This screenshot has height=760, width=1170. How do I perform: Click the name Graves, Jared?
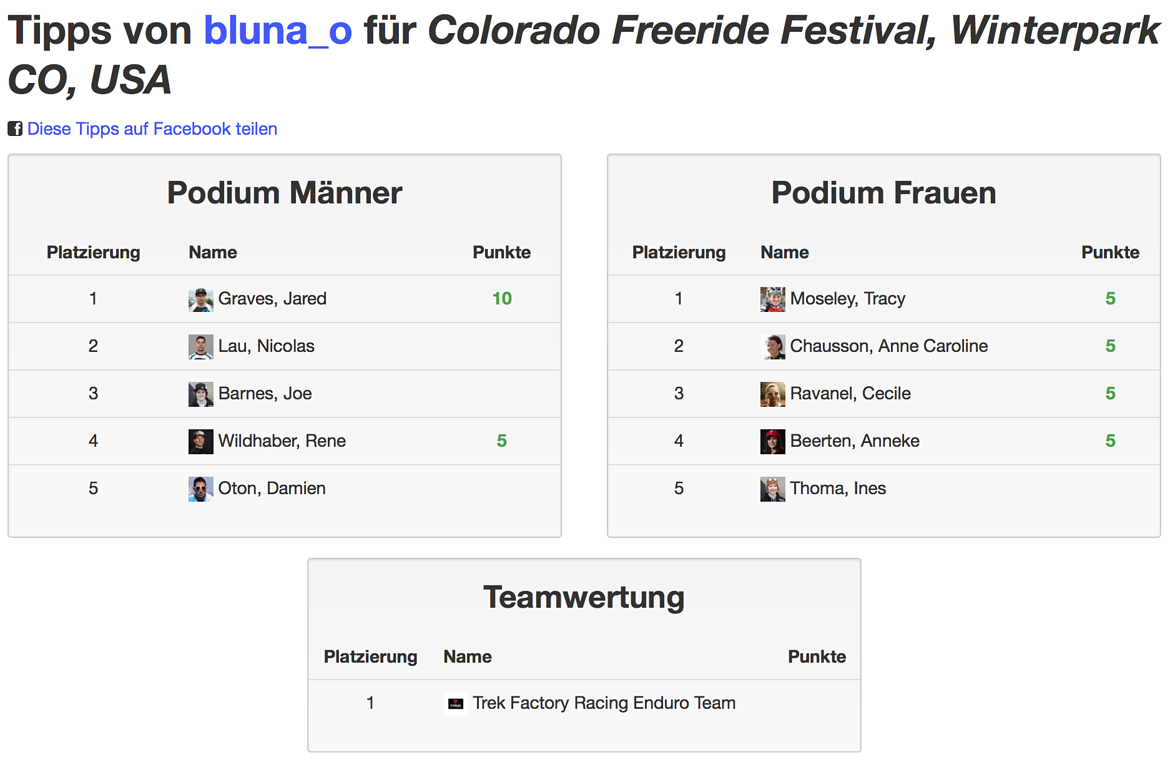(272, 299)
